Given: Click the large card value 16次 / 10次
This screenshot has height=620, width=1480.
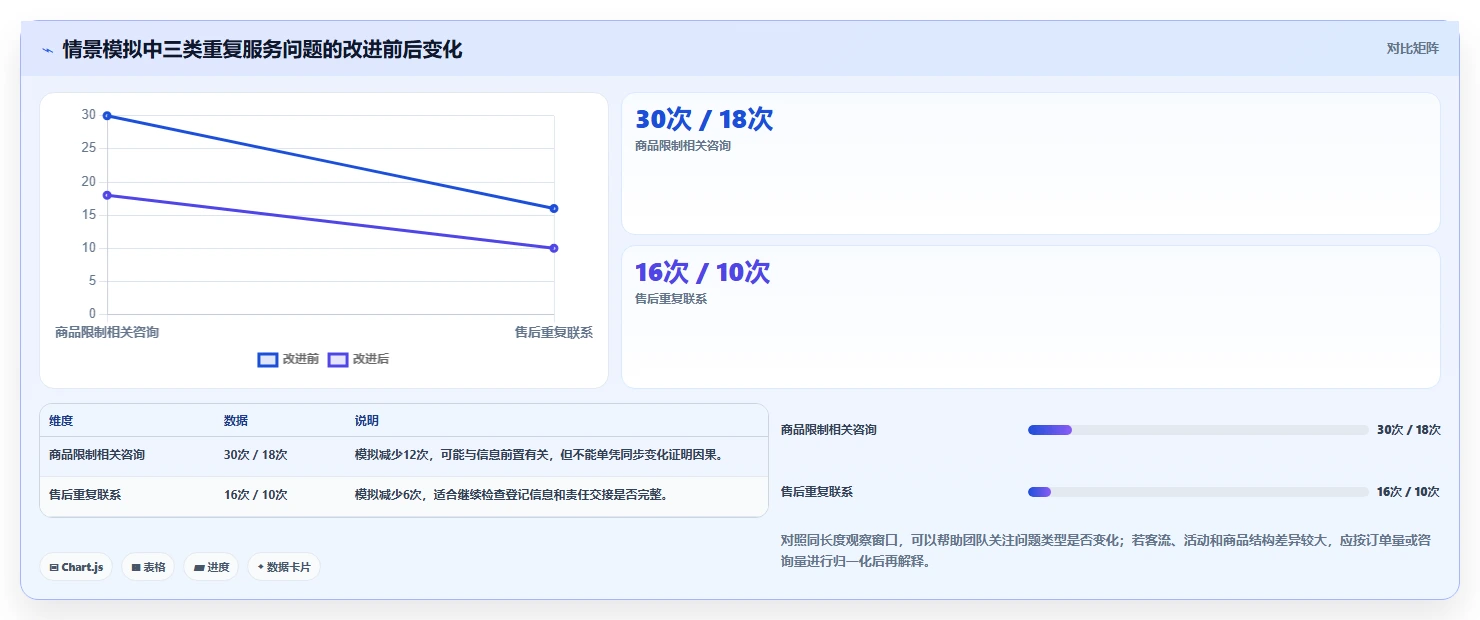Looking at the screenshot, I should (703, 272).
